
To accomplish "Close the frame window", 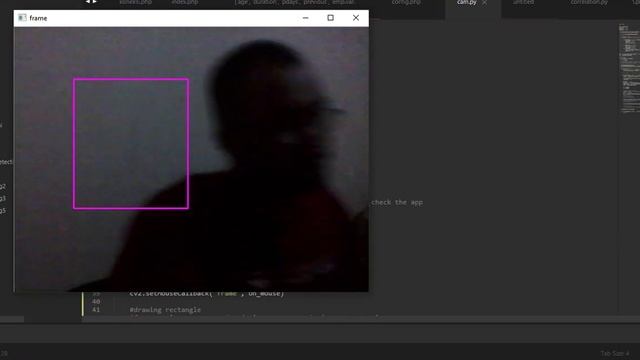I will (356, 18).
